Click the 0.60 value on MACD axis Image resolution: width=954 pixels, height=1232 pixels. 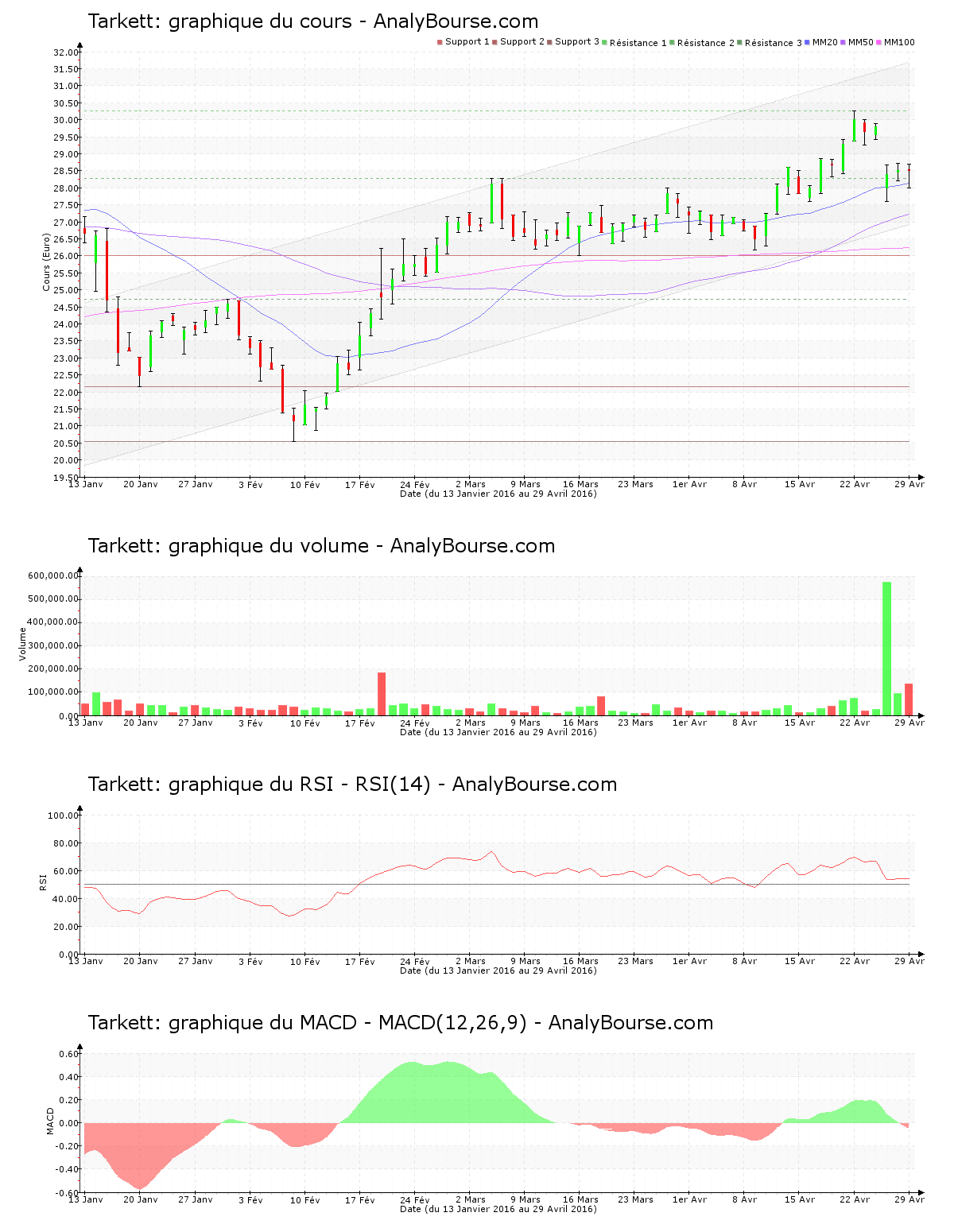(68, 1054)
